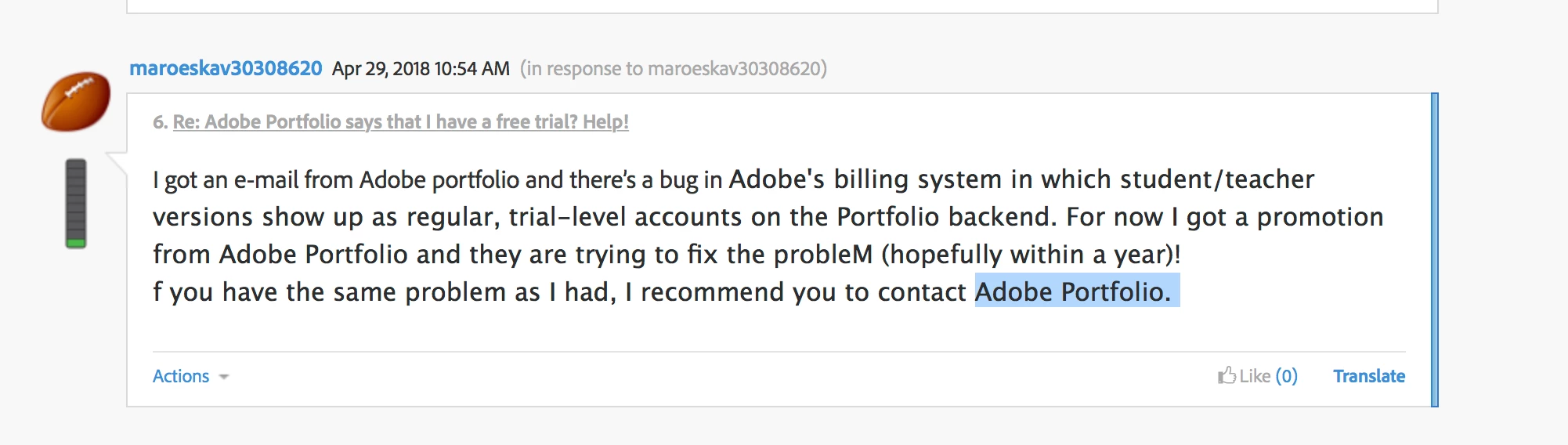Click the "Like" text label
The height and width of the screenshot is (445, 1568).
[x=1255, y=377]
